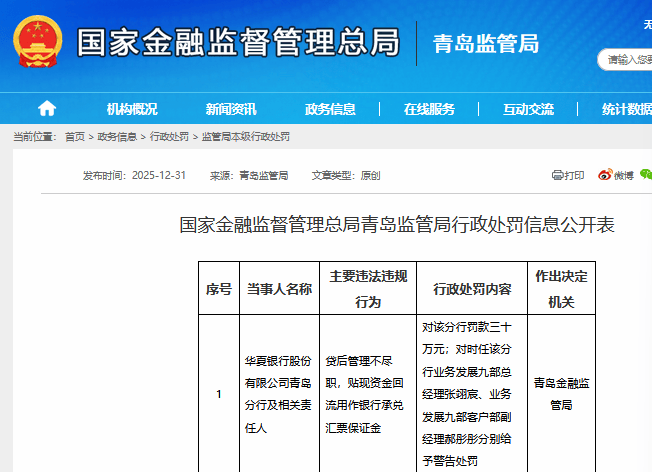
Task: Open 监管局本级行政处罚 breadcrumb link
Action: (x=245, y=136)
